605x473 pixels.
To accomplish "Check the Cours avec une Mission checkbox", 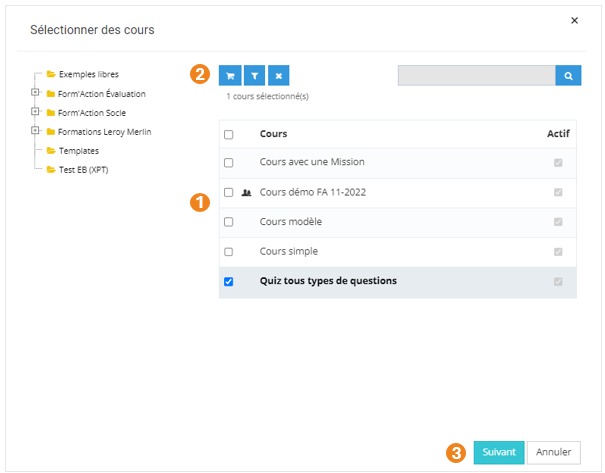I will pyautogui.click(x=229, y=162).
